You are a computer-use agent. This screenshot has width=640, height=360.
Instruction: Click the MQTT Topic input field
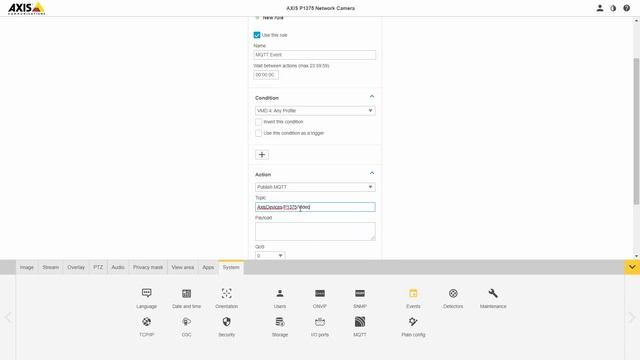315,207
